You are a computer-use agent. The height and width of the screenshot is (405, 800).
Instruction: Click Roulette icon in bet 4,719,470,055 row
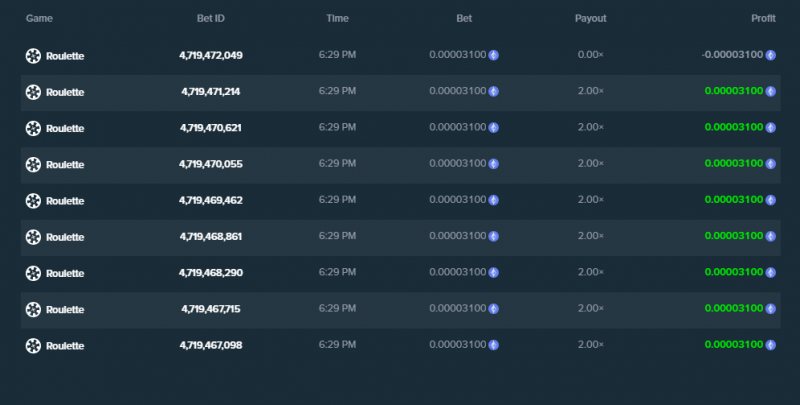(x=33, y=164)
